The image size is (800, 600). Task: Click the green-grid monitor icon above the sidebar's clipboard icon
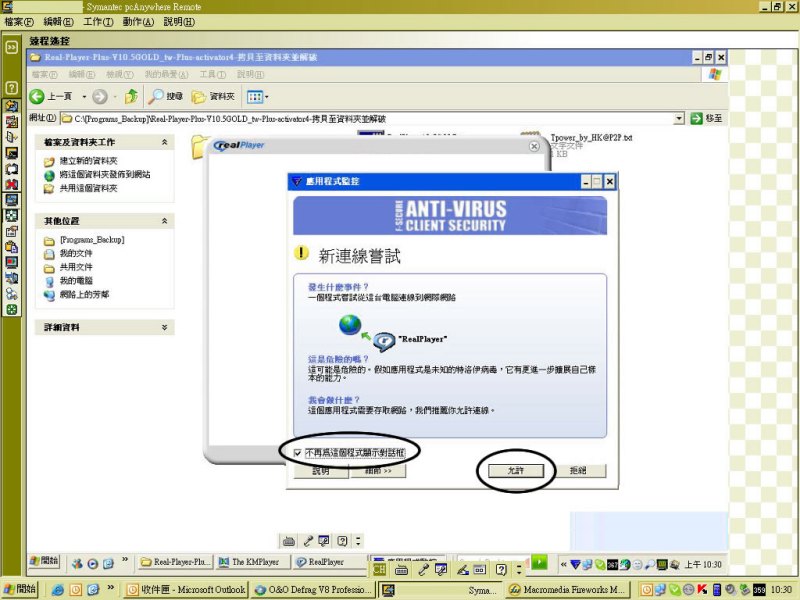point(11,216)
